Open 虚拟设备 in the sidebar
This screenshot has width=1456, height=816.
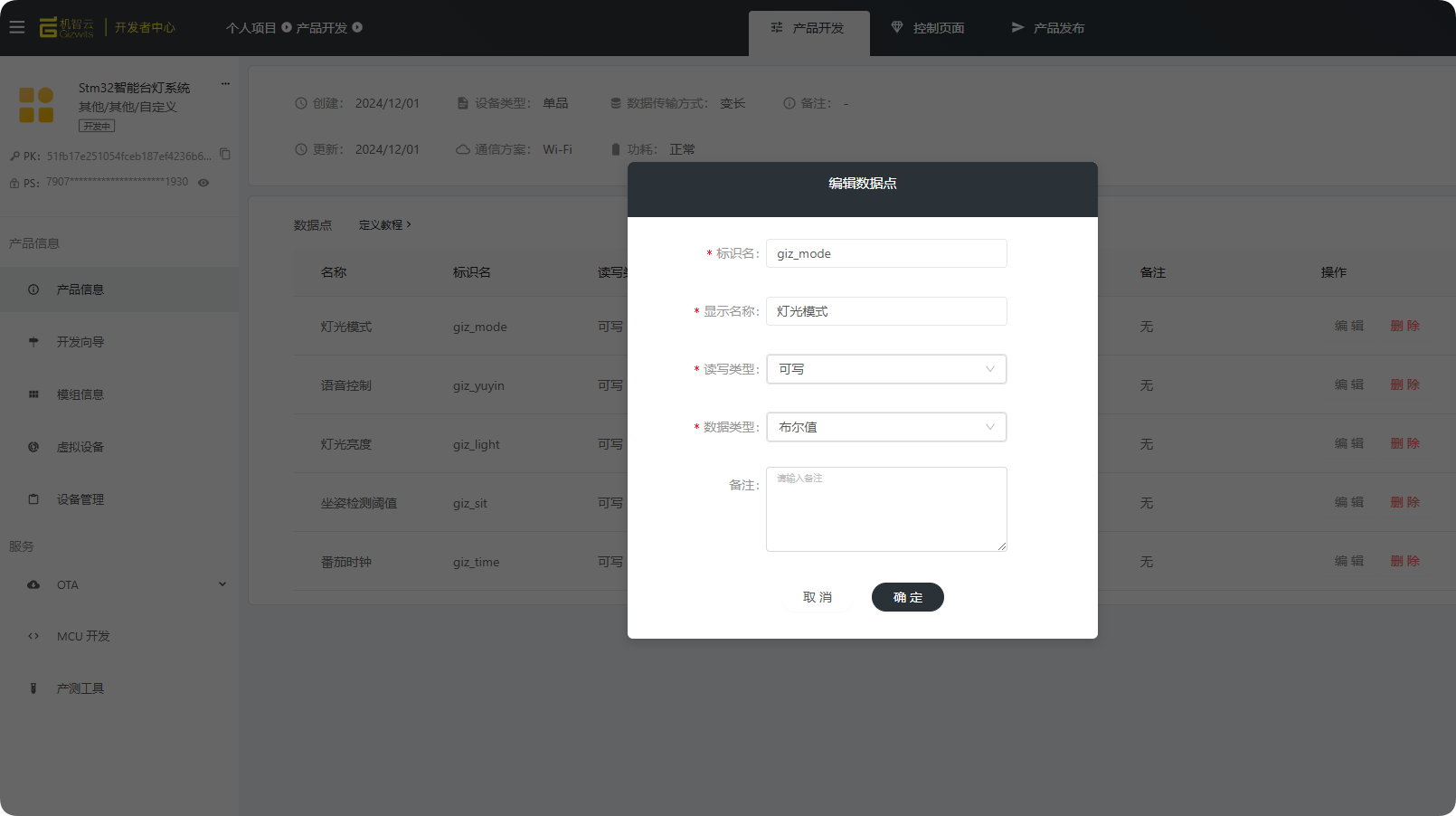80,447
